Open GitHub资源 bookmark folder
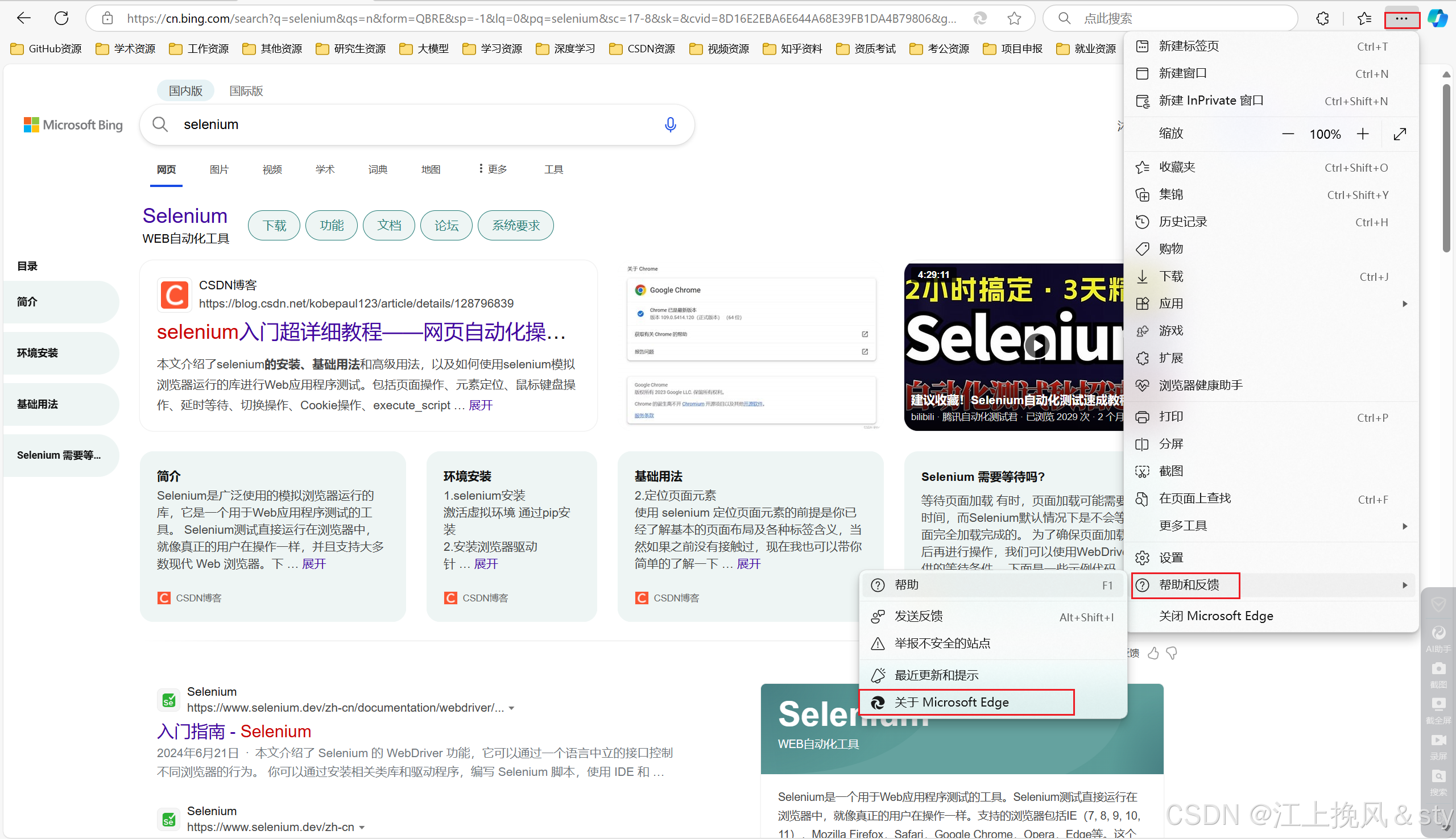This screenshot has height=839, width=1456. click(x=46, y=48)
